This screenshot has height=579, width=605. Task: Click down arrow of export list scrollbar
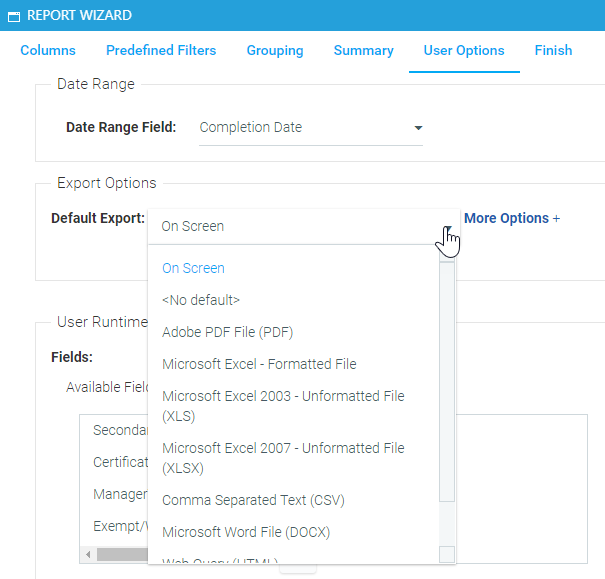point(447,554)
